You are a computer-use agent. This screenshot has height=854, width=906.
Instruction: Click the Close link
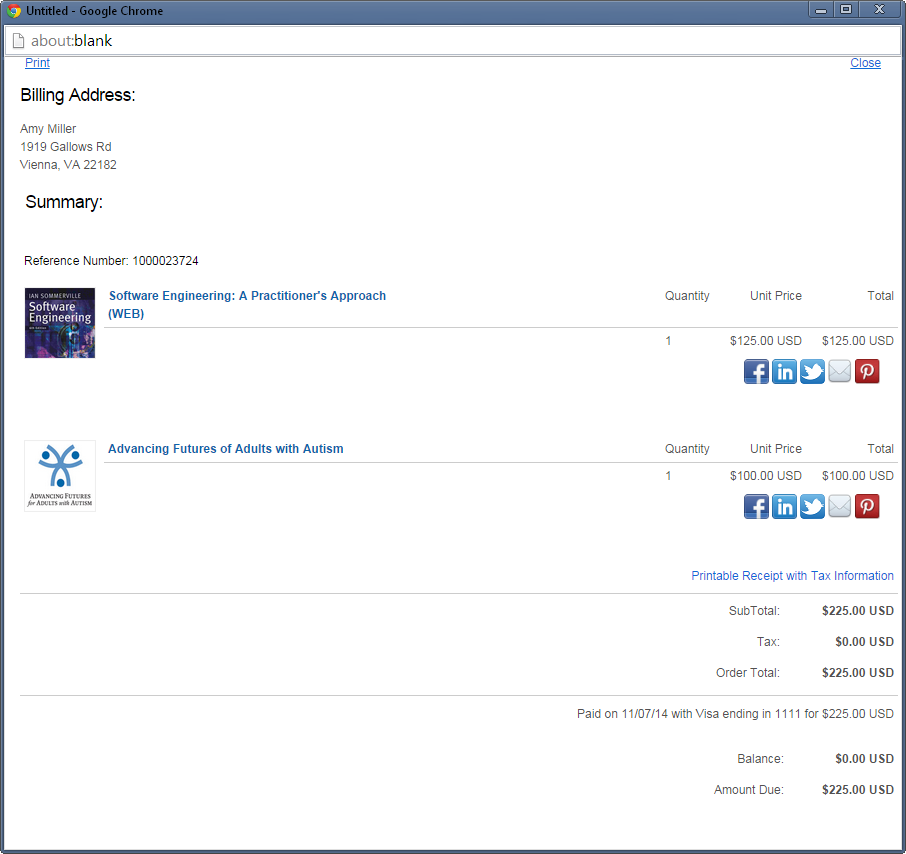865,62
